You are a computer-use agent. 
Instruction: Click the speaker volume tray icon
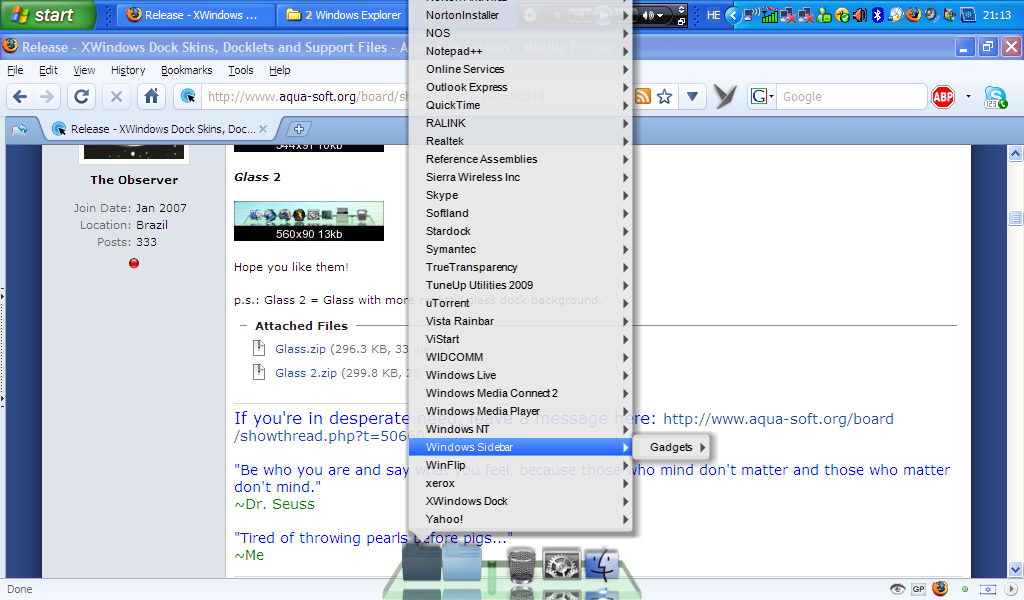click(x=859, y=15)
